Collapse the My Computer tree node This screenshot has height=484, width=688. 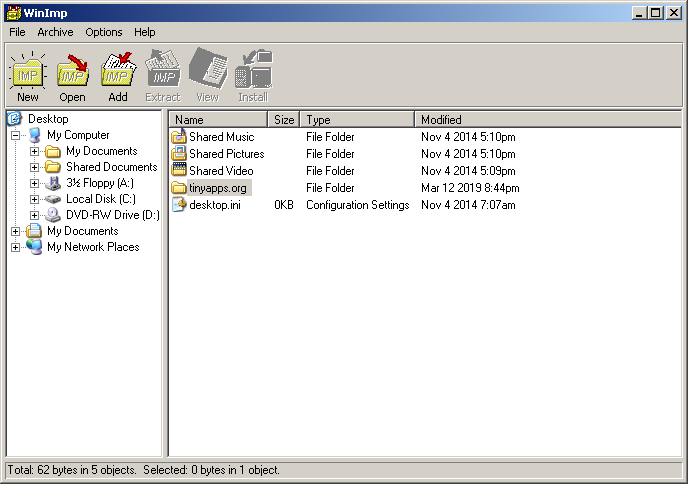(x=16, y=135)
